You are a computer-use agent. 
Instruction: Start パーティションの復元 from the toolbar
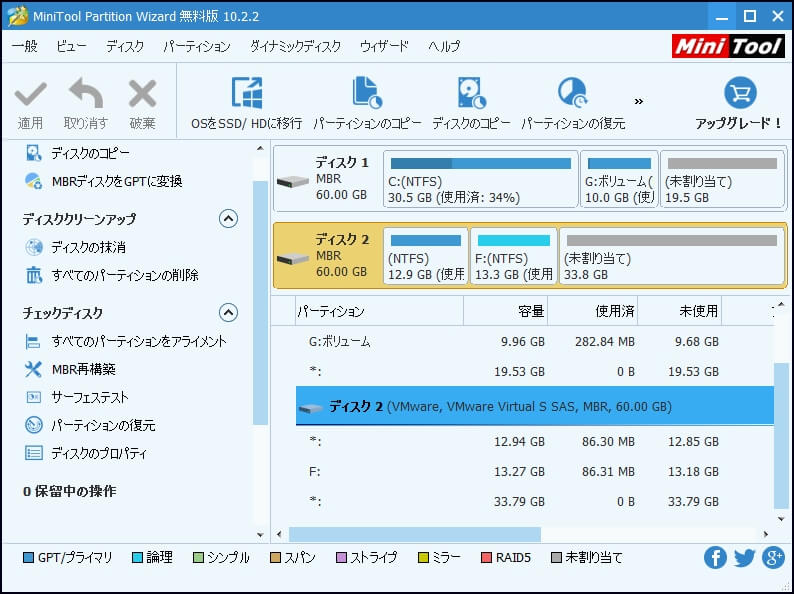(x=573, y=93)
